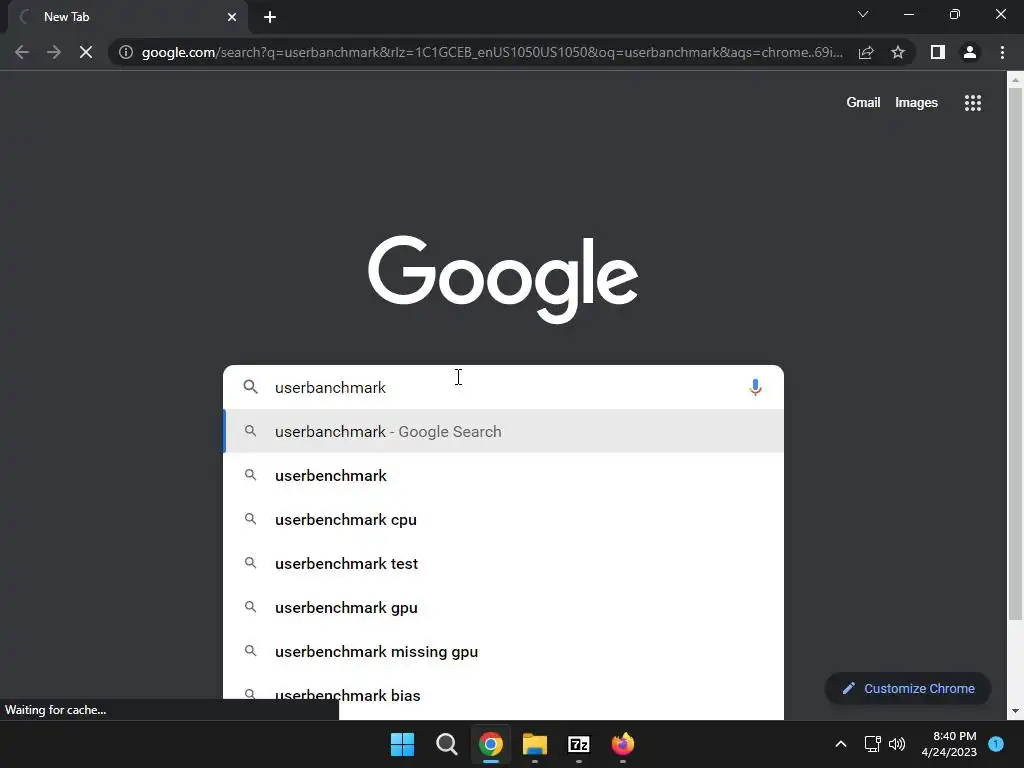The height and width of the screenshot is (768, 1024).
Task: Go forward to the next page
Action: click(54, 52)
